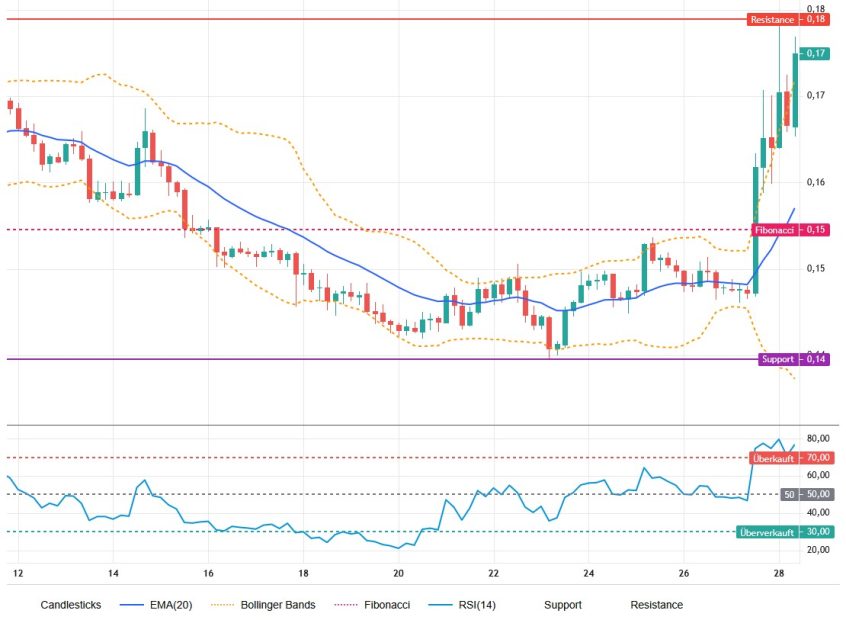Click the date label 20 on time axis

pos(398,573)
